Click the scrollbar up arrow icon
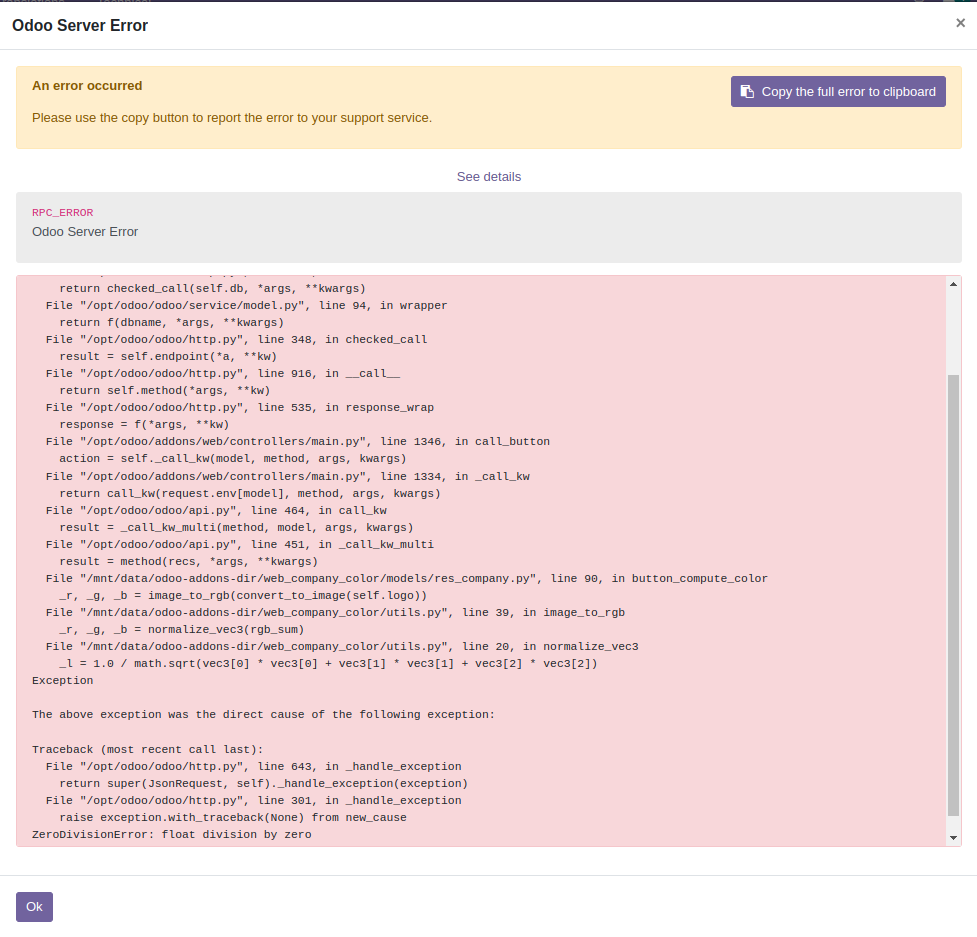The width and height of the screenshot is (977, 937). [953, 283]
